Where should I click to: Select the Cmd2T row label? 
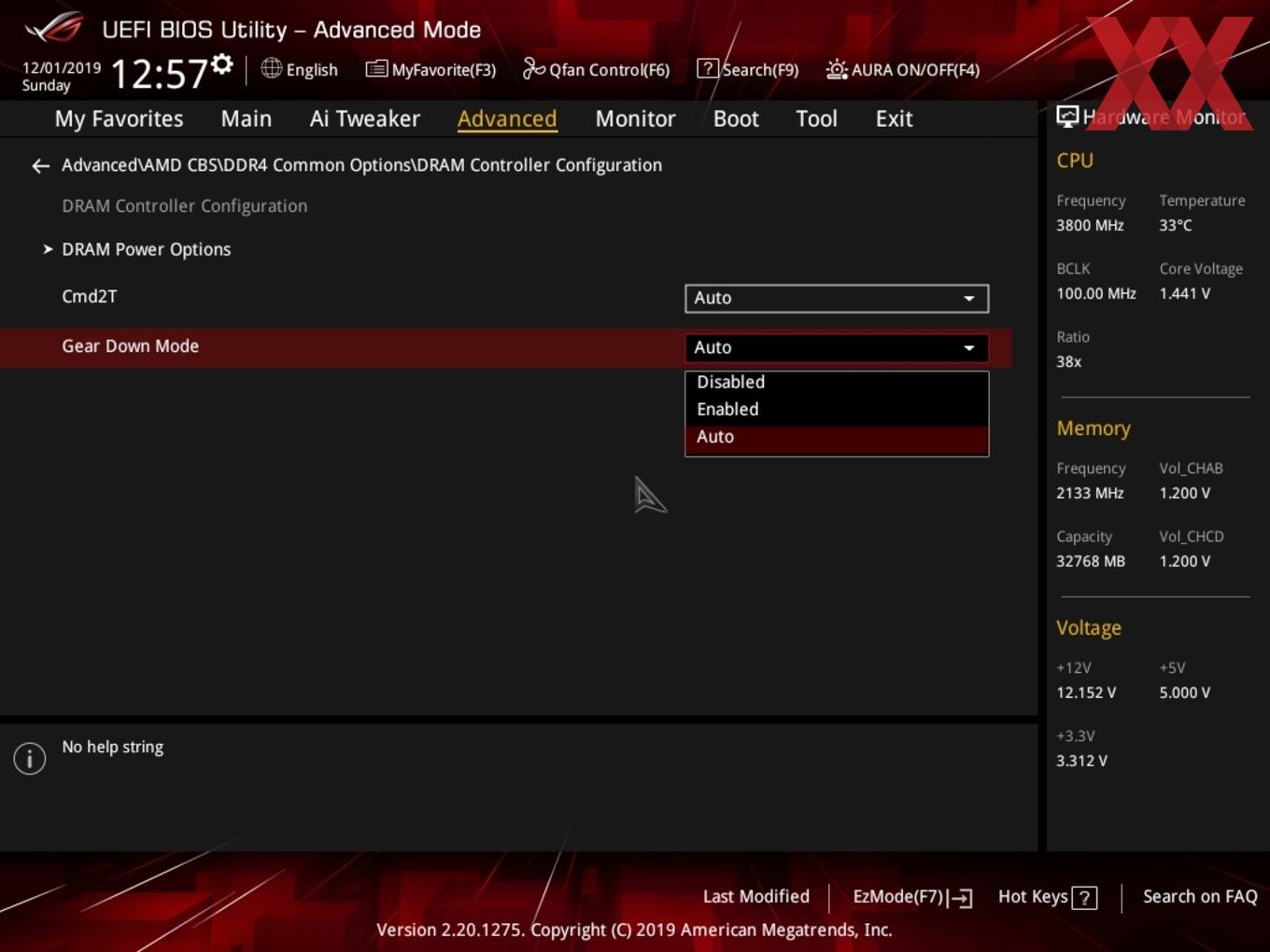tap(90, 297)
